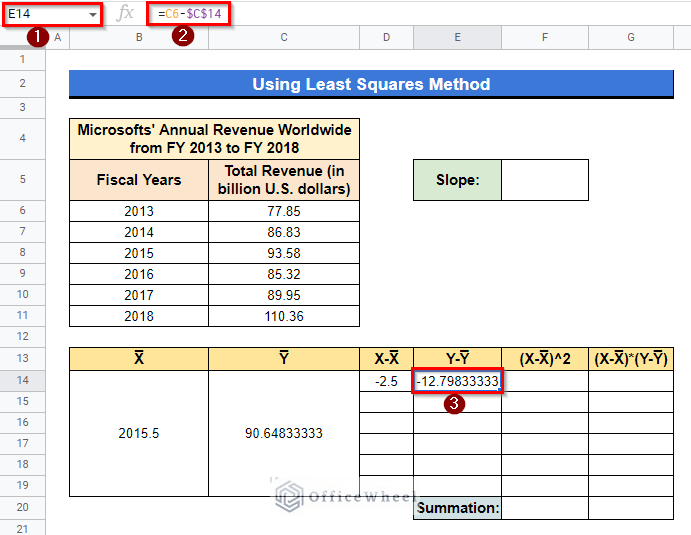Select the revenue cell 89.95
The image size is (691, 535).
coord(284,295)
